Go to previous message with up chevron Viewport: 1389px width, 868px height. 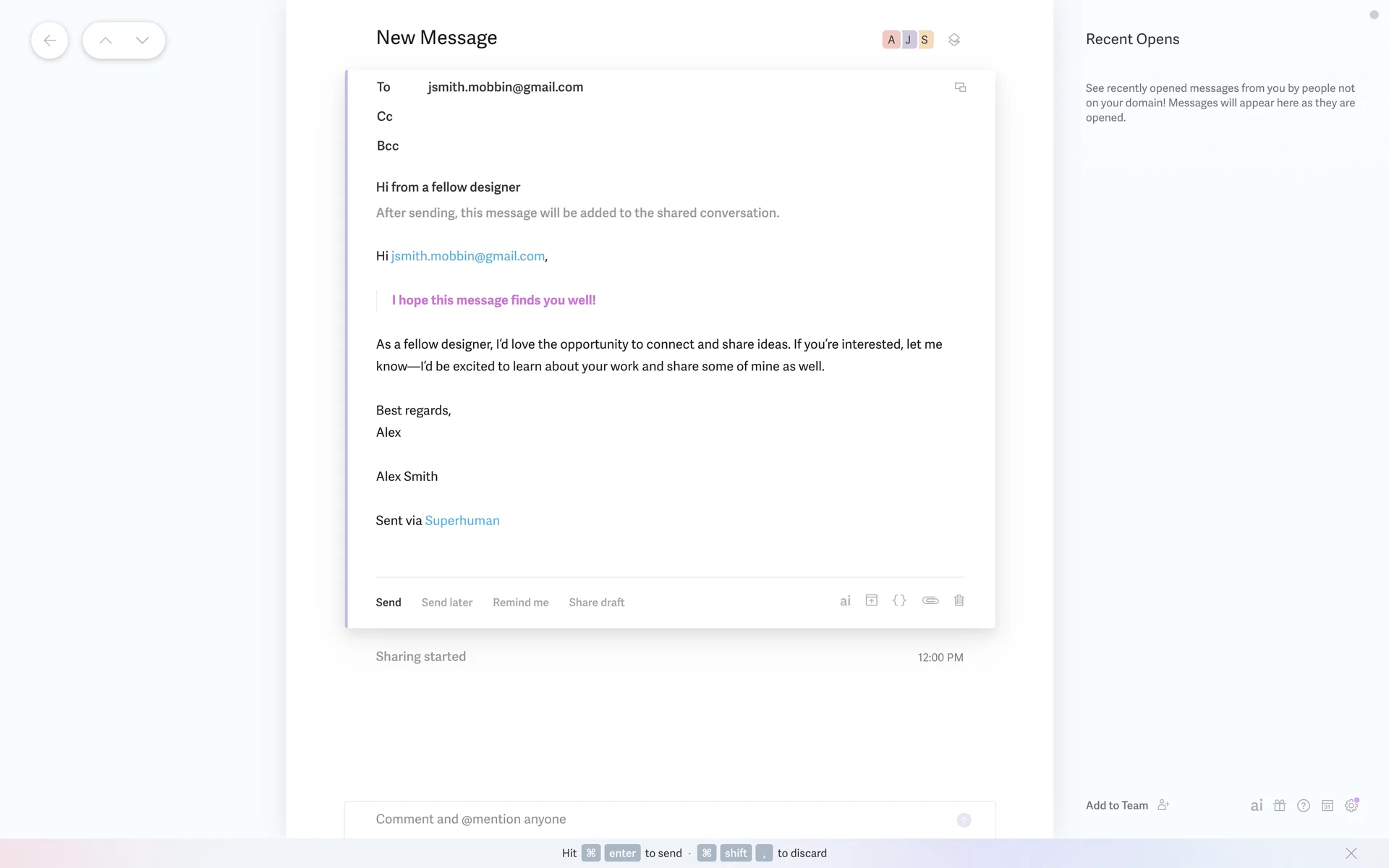tap(106, 41)
